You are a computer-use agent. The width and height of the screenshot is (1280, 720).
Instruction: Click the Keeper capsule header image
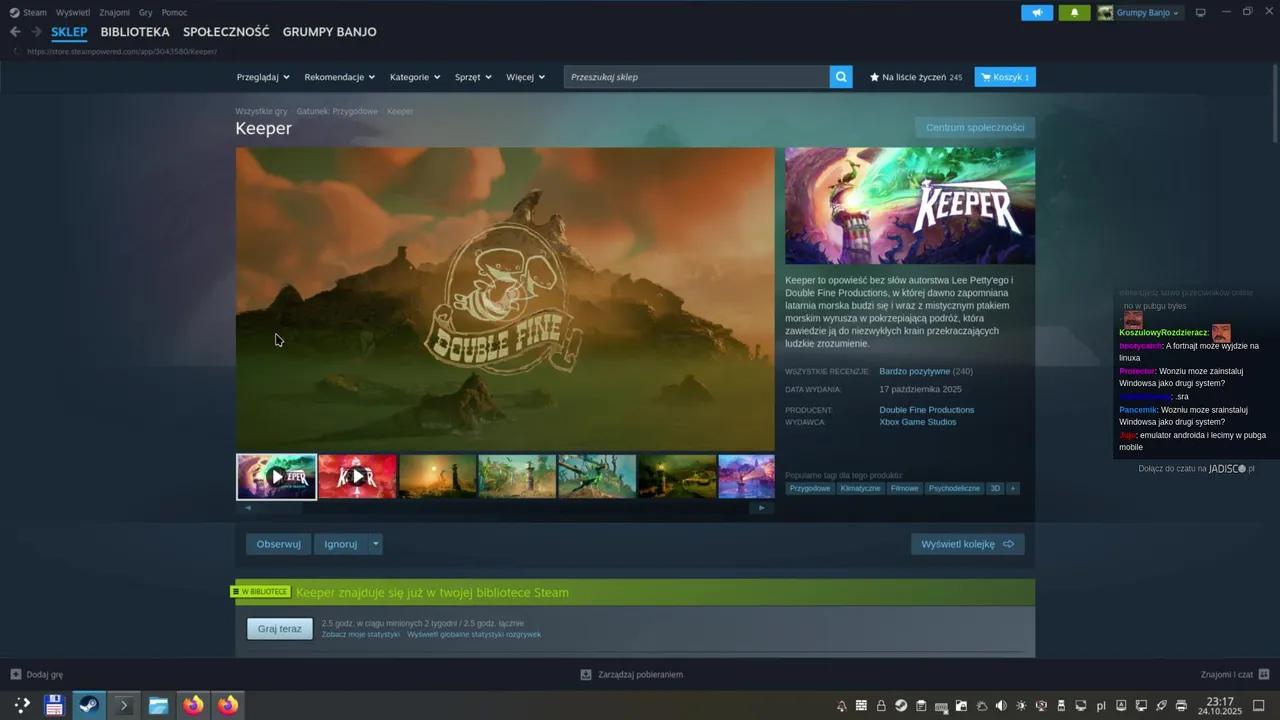pyautogui.click(x=910, y=206)
